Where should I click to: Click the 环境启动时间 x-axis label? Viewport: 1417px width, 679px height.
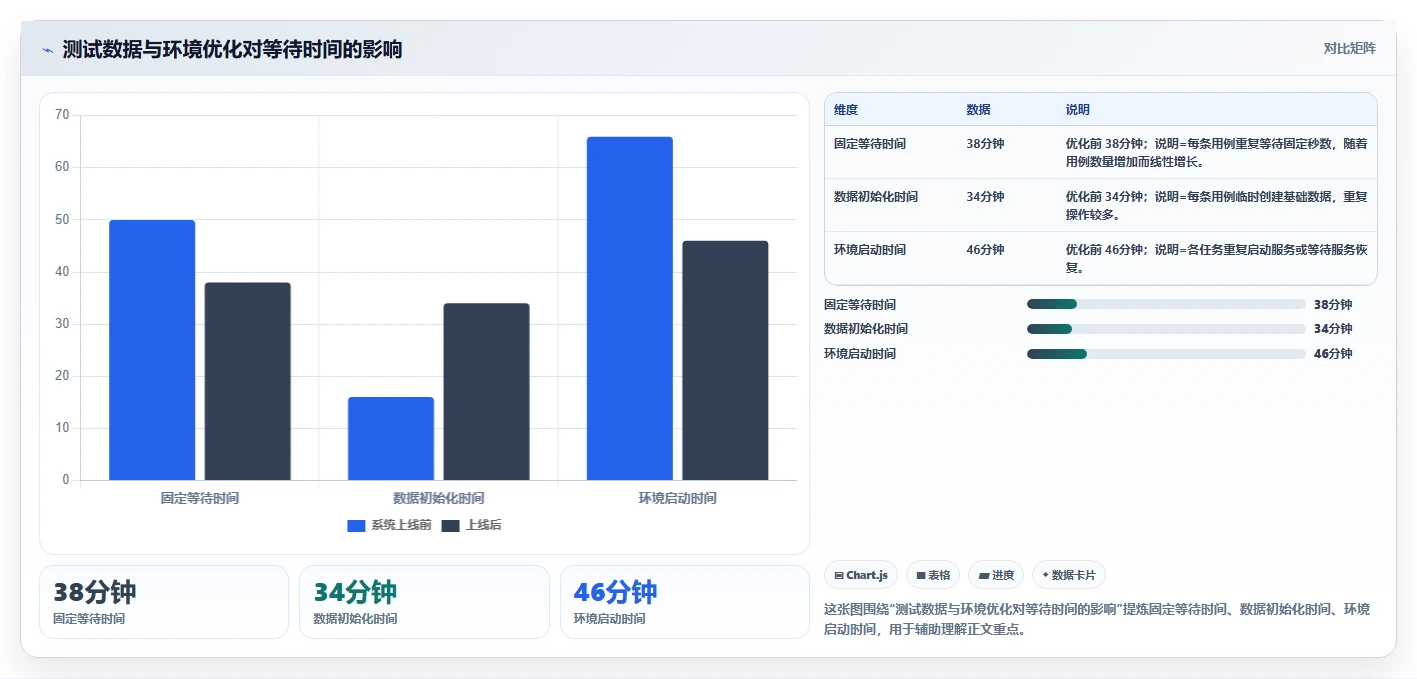point(678,498)
